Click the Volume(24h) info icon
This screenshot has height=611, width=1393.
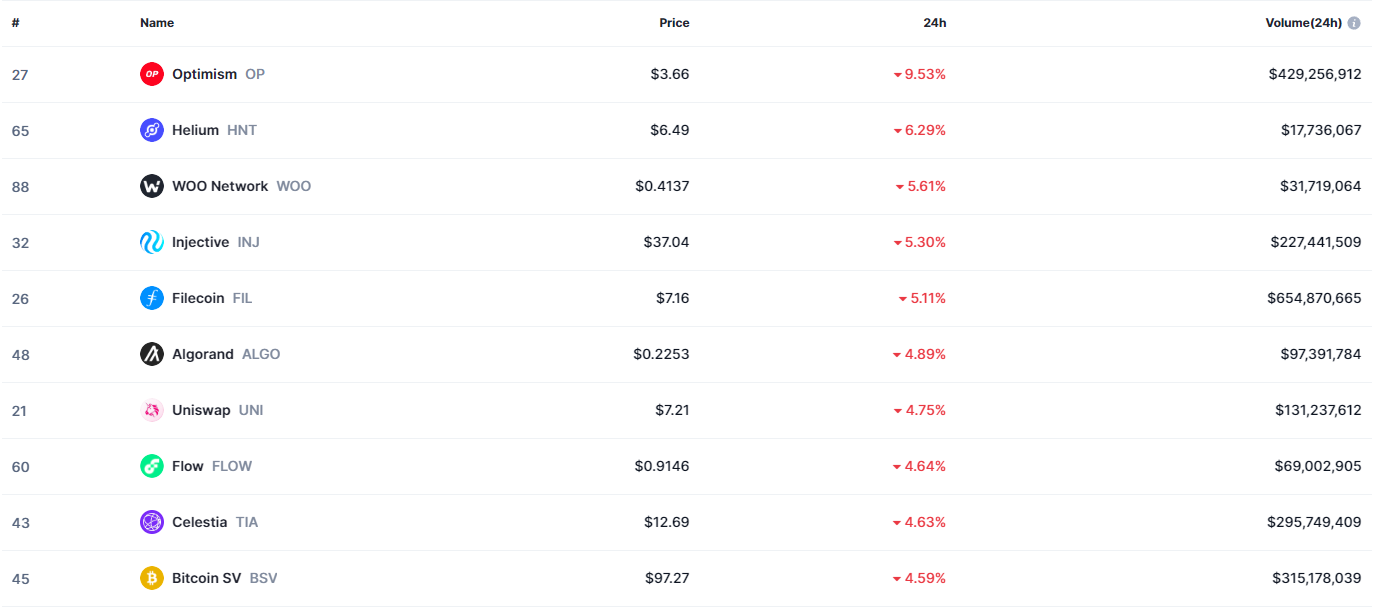1354,23
